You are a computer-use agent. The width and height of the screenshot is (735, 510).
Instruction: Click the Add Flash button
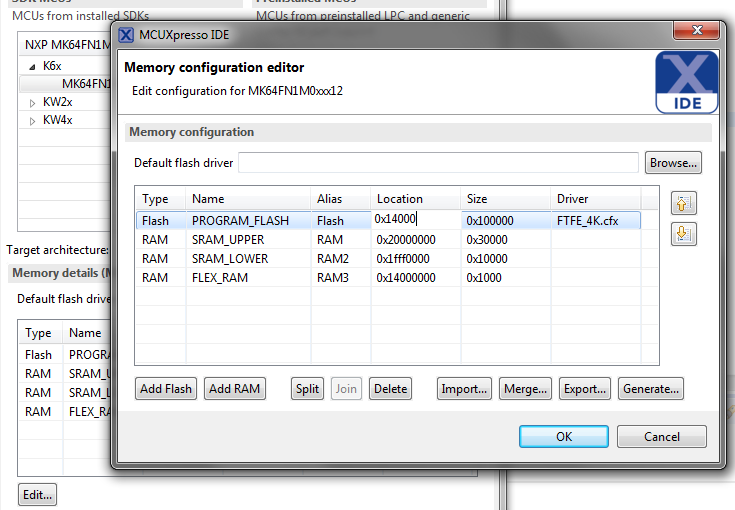166,389
